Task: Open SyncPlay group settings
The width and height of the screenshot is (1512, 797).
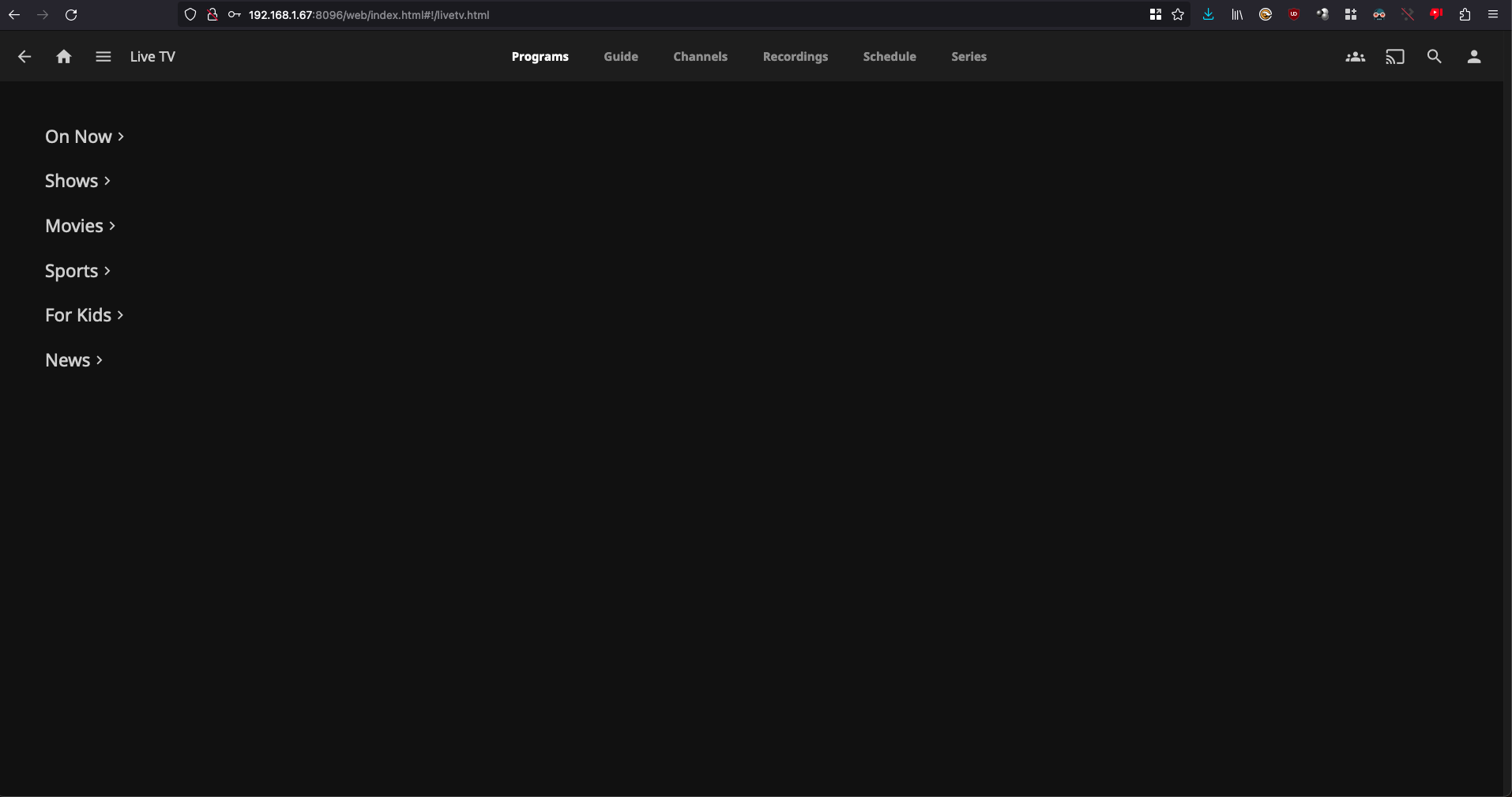Action: (1356, 57)
